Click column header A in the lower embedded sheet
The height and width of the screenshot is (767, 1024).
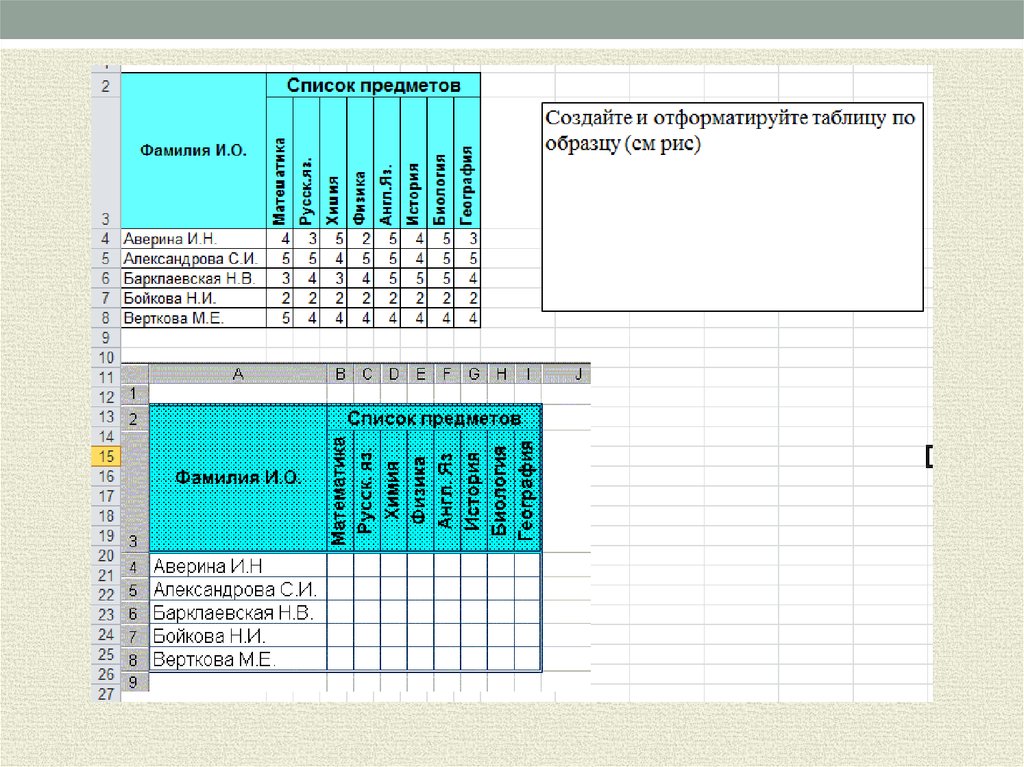pyautogui.click(x=238, y=374)
